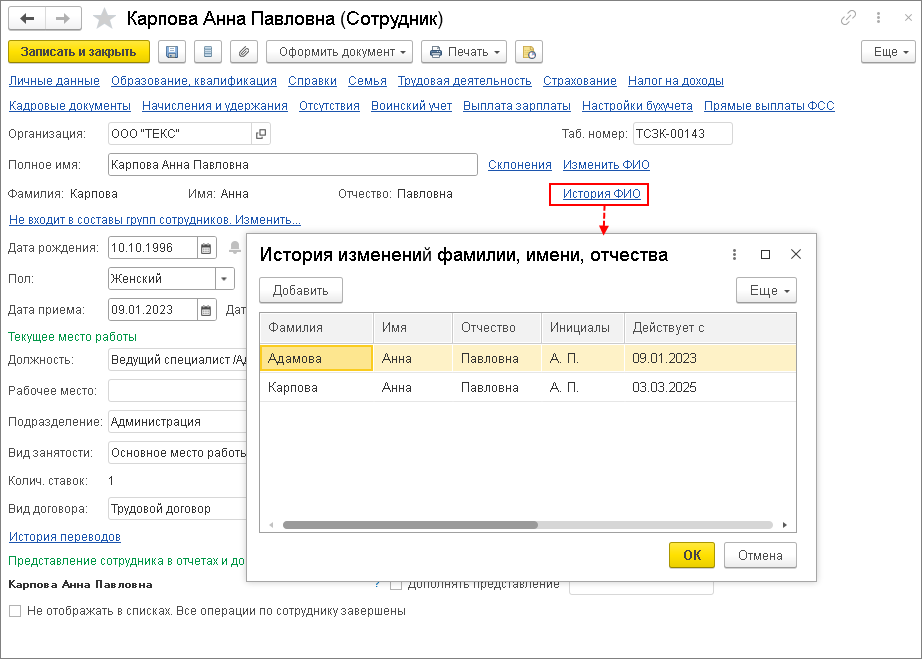Open 'Отсутствия' link
Viewport: 922px width, 659px height.
click(329, 106)
